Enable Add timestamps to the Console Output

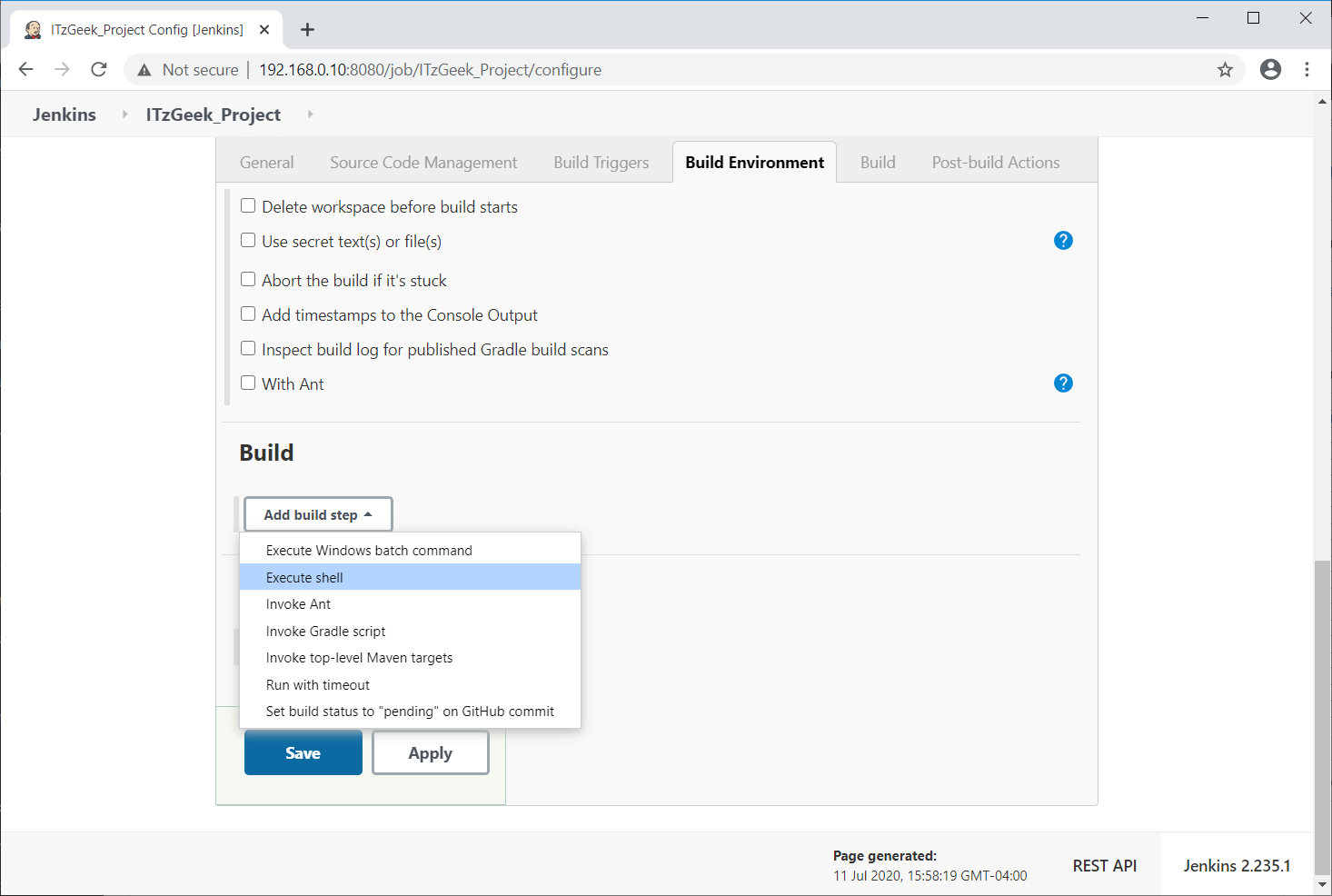click(x=248, y=314)
